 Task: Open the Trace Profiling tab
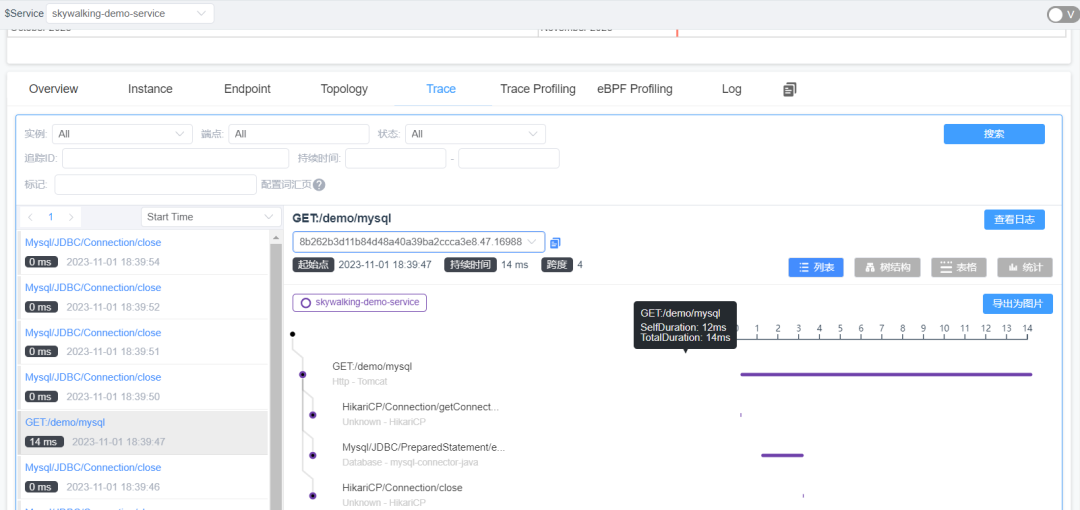click(538, 89)
